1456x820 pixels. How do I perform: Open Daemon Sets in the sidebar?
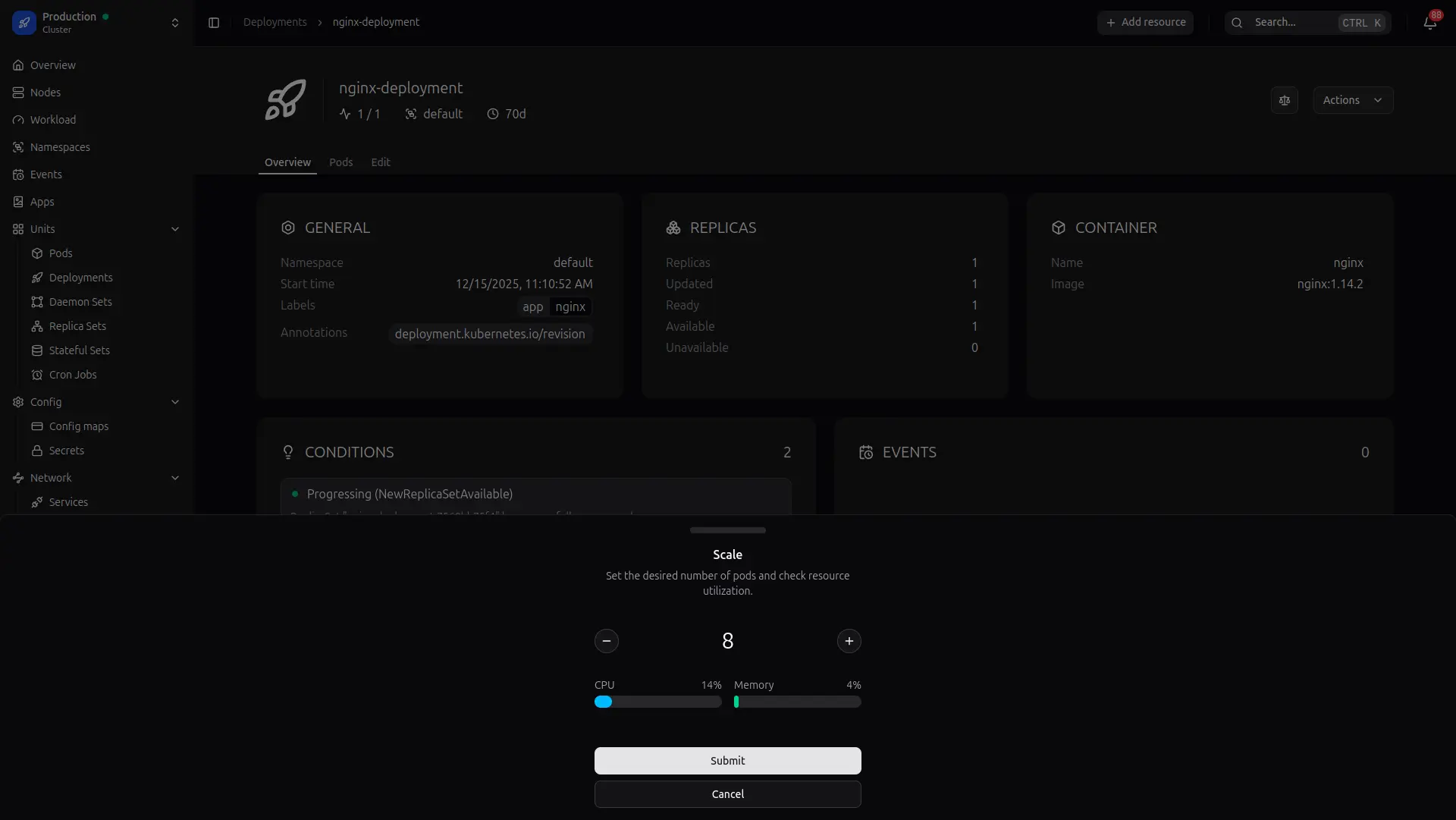[80, 302]
